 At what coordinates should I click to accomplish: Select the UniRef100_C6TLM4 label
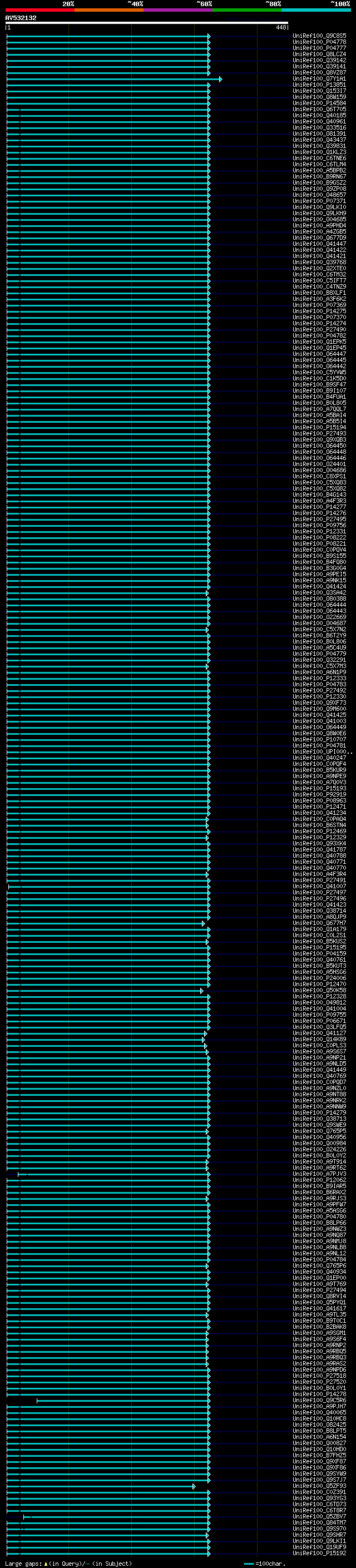[x=319, y=164]
